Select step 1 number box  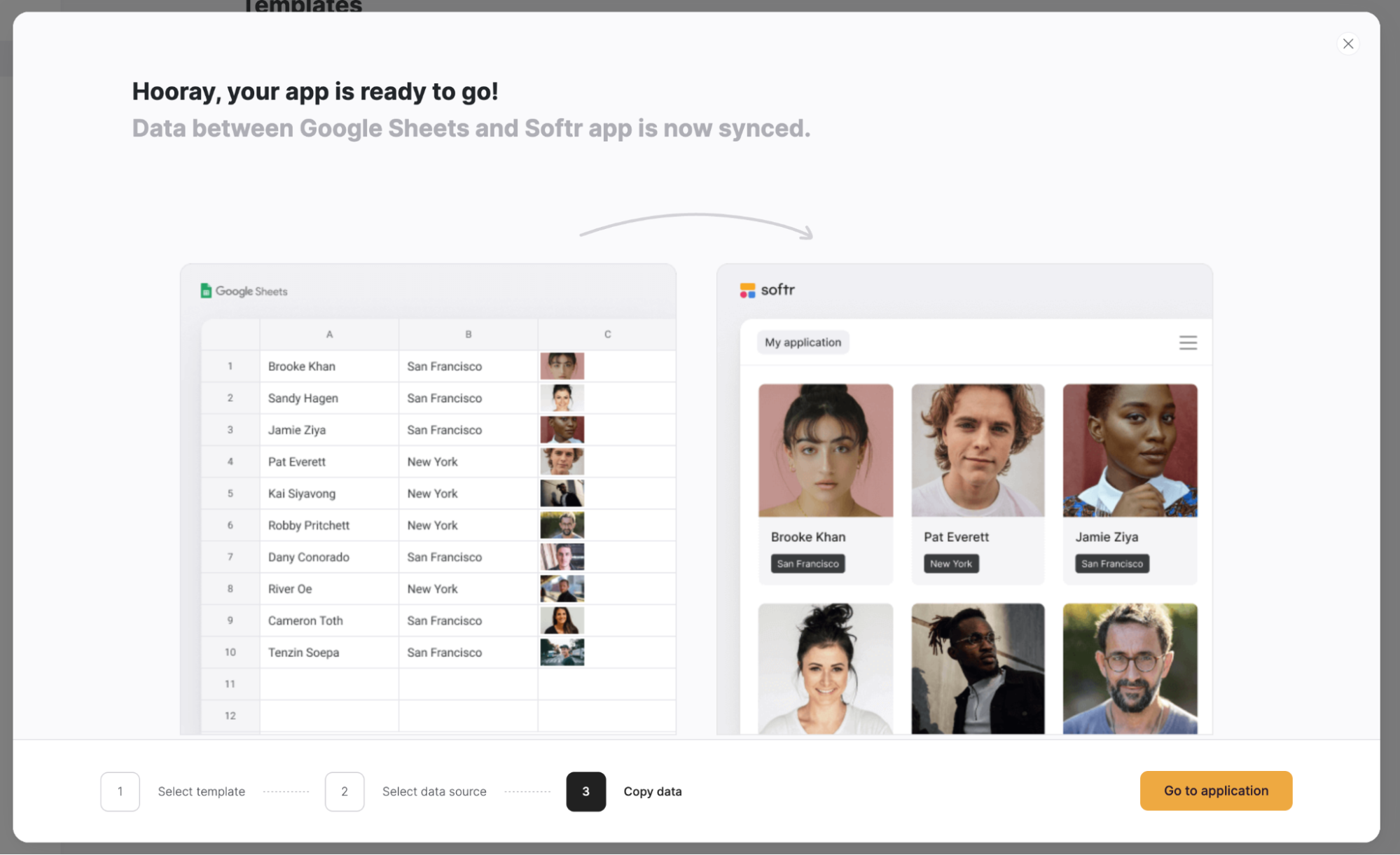[x=120, y=791]
